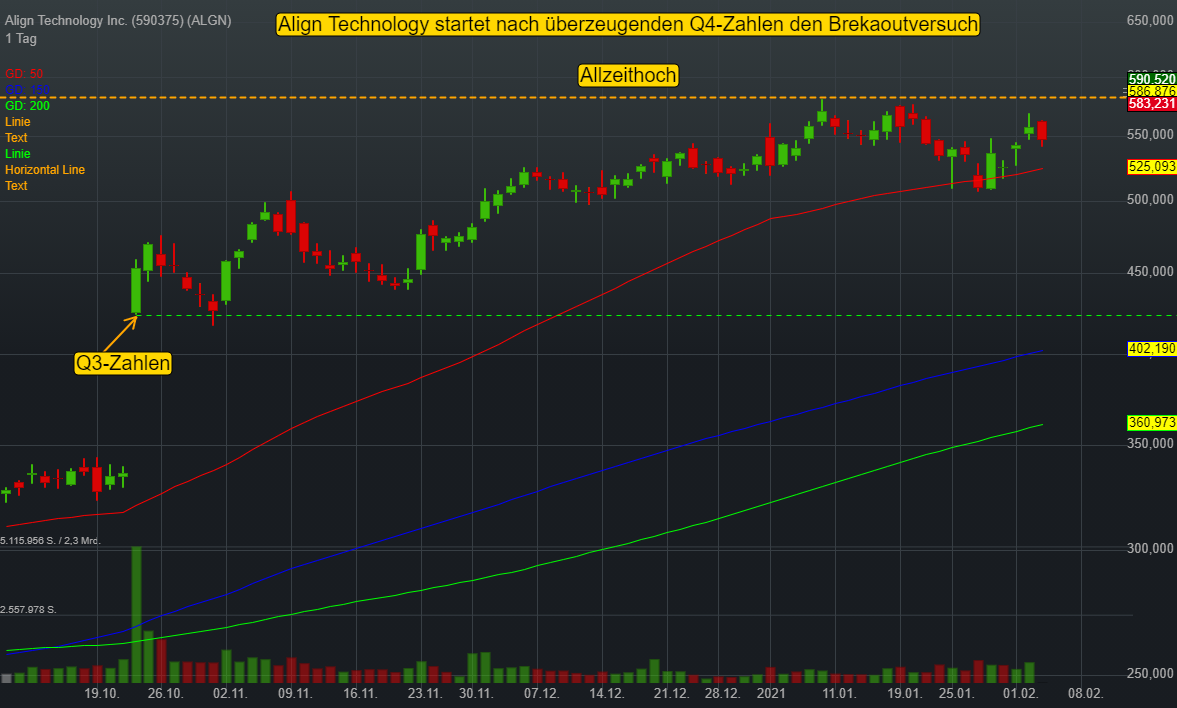Click the 550,000 price axis label
This screenshot has height=708, width=1177.
(1150, 134)
